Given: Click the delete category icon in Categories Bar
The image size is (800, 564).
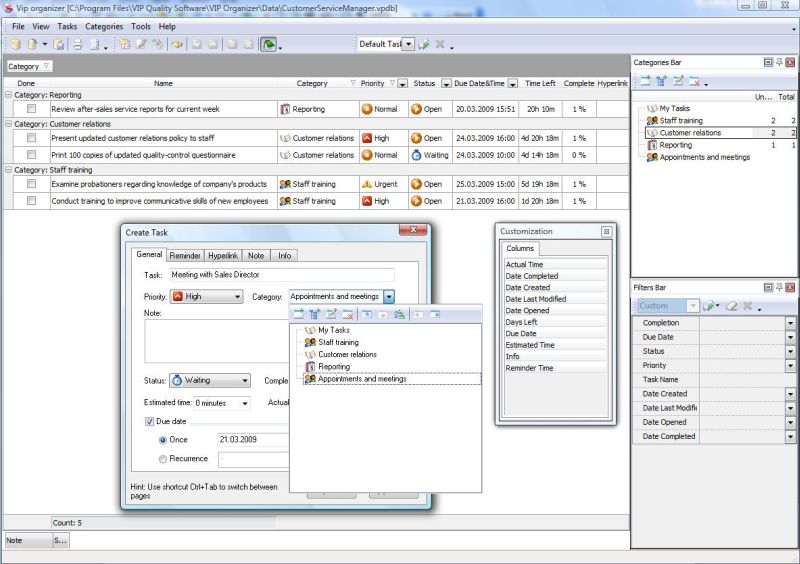Looking at the screenshot, I should click(x=694, y=81).
